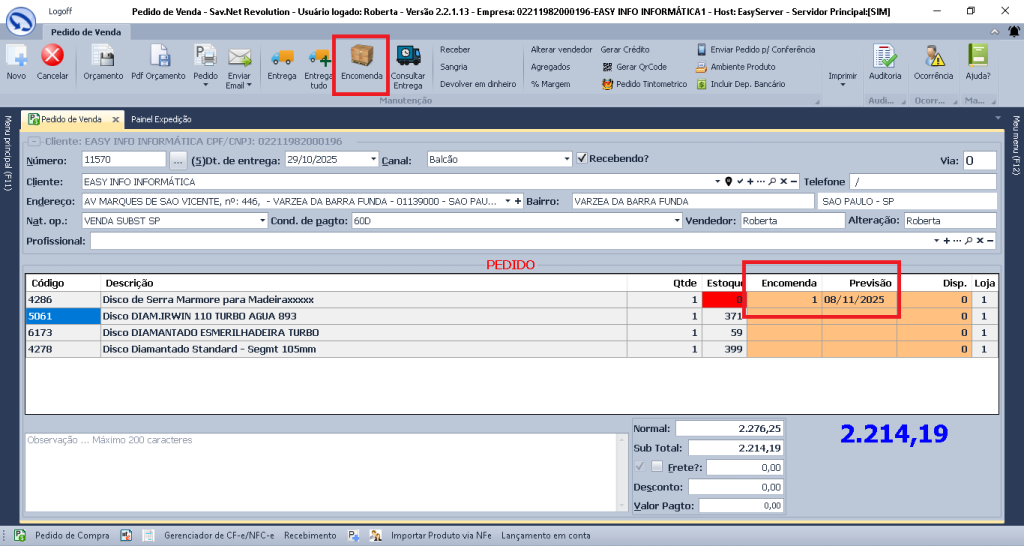Image resolution: width=1024 pixels, height=546 pixels.
Task: Tick the Frete checkbox
Action: pos(657,467)
